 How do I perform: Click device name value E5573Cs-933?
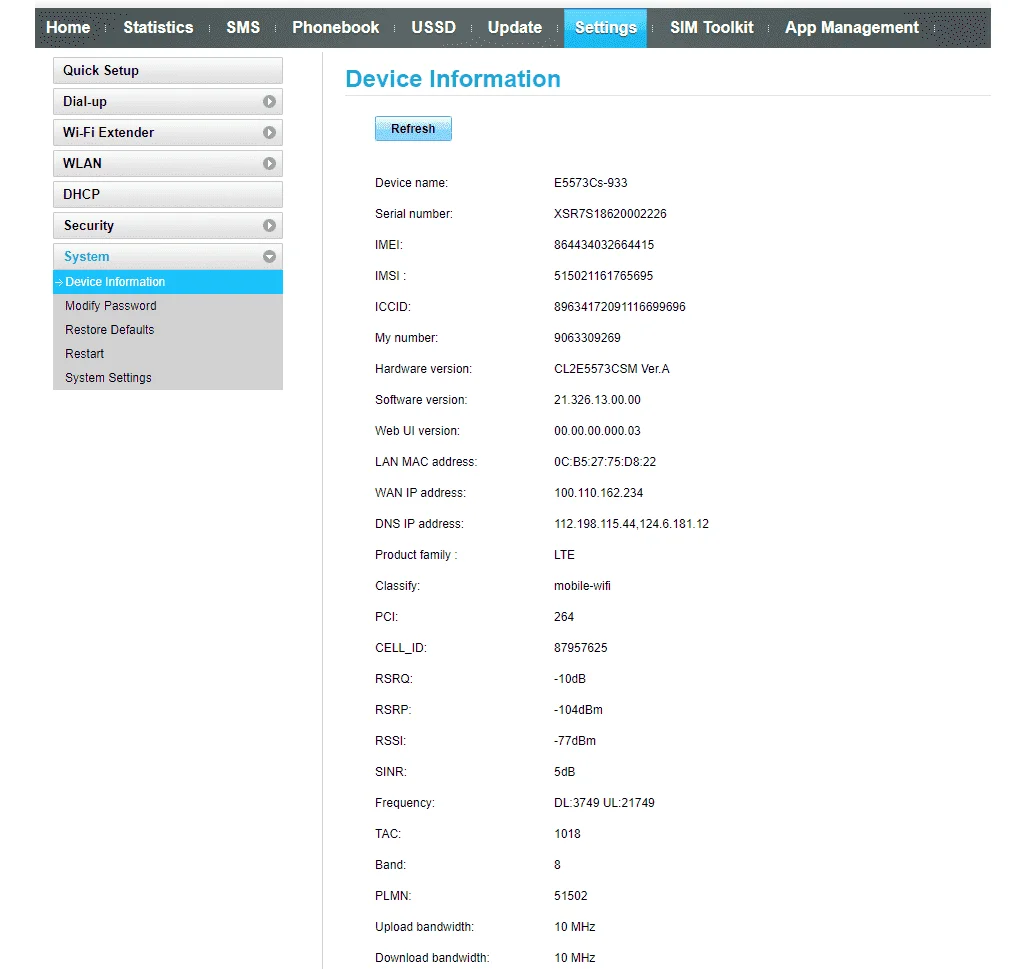point(591,183)
